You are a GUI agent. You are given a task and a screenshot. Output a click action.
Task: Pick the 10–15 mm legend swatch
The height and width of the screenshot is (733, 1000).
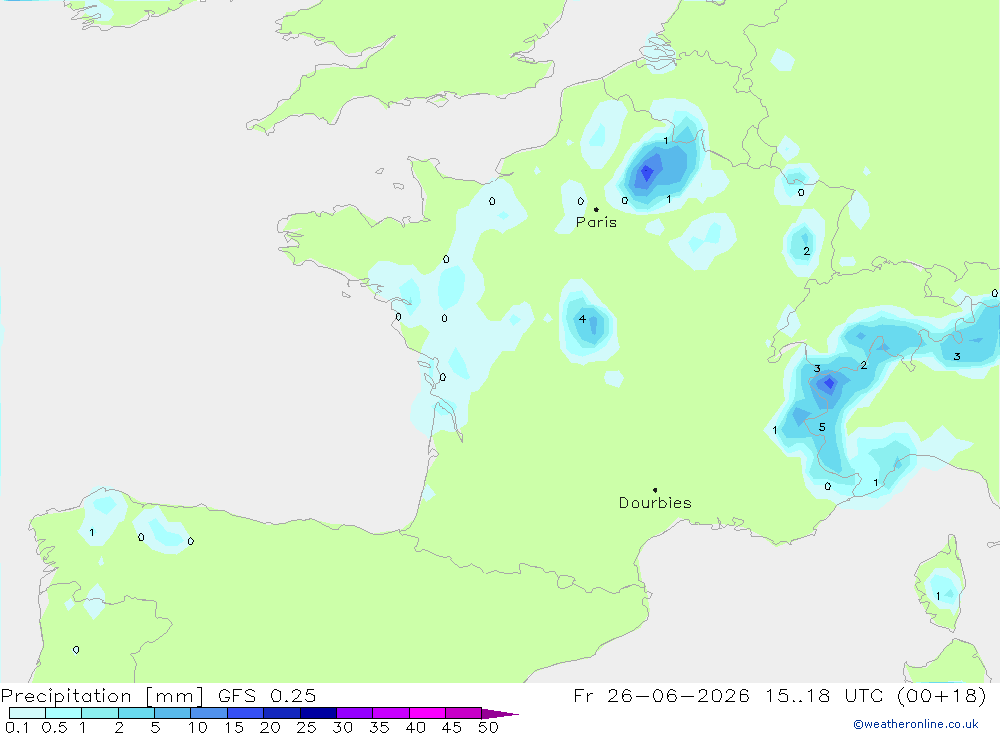(x=209, y=713)
